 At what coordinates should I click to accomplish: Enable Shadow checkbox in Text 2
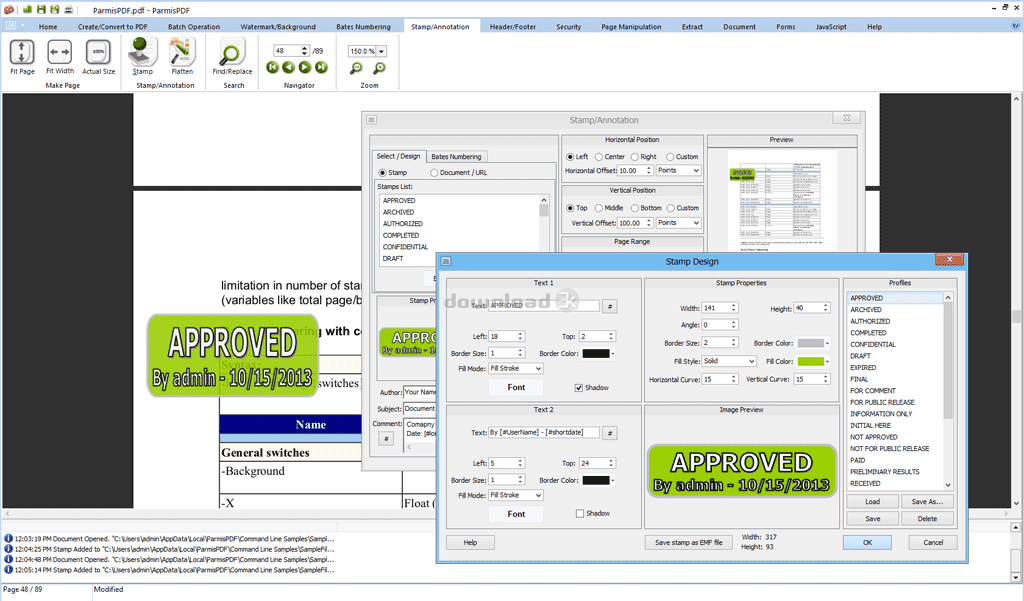click(580, 513)
